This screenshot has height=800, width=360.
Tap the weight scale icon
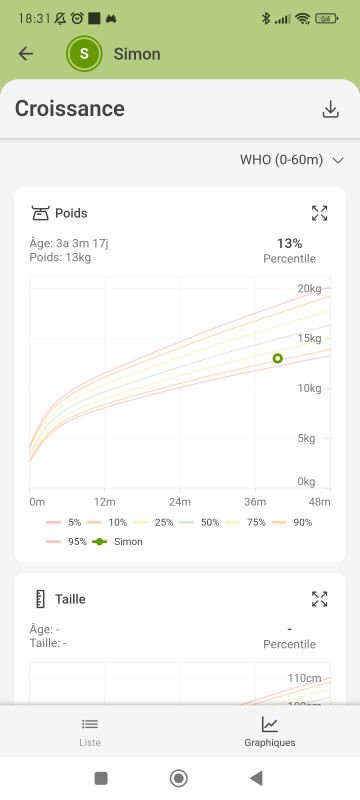tap(39, 213)
